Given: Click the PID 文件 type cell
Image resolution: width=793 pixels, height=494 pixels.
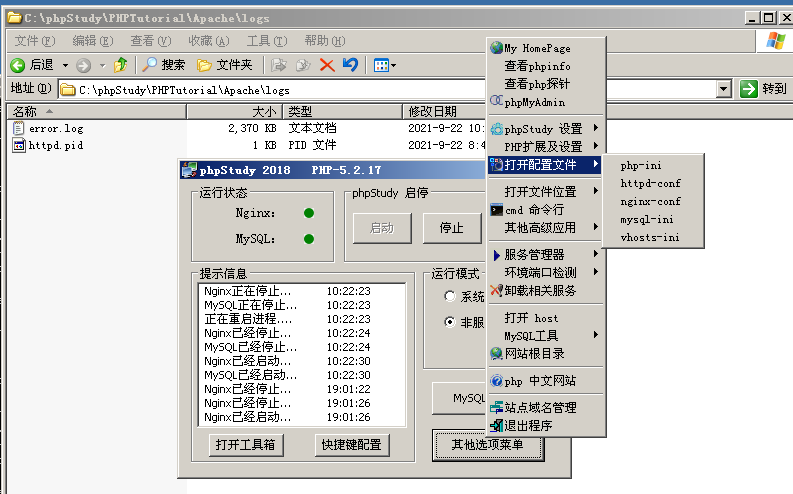Looking at the screenshot, I should (312, 145).
